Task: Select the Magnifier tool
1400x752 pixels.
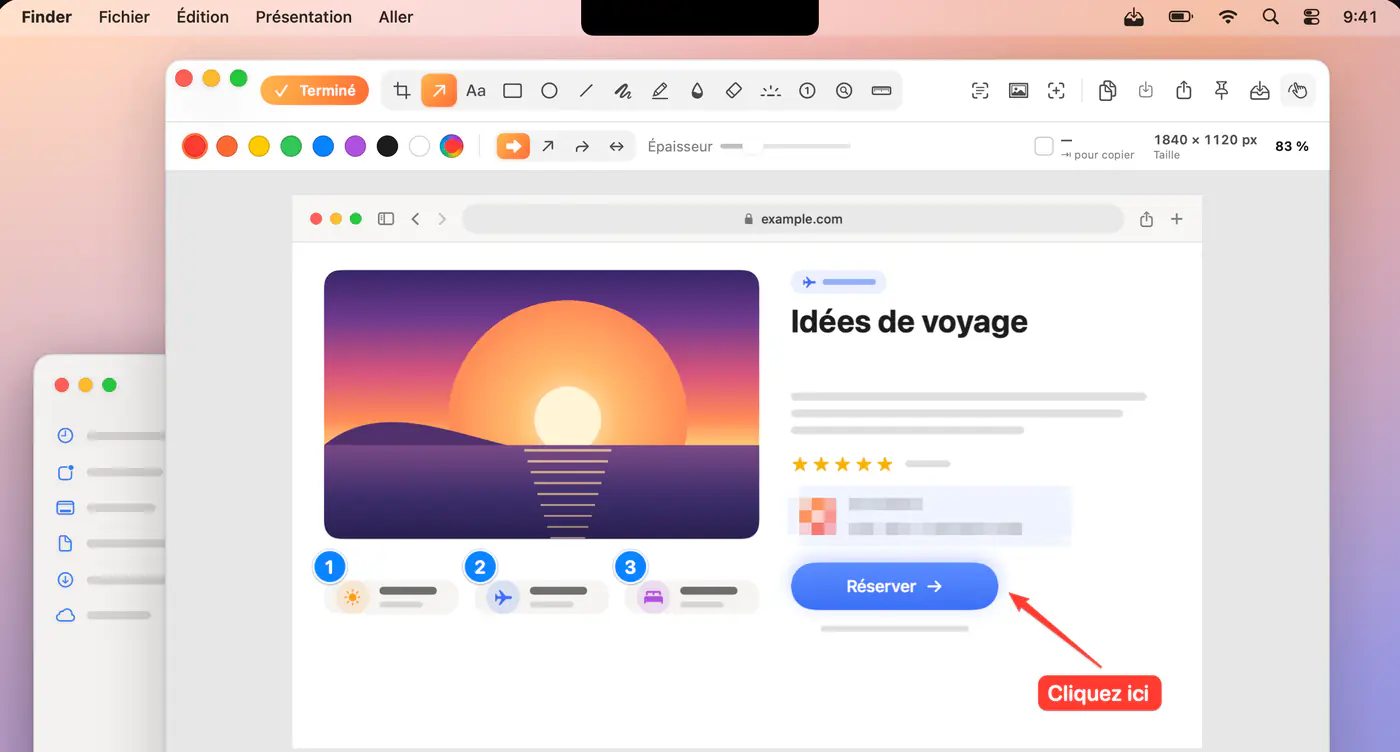Action: [844, 91]
